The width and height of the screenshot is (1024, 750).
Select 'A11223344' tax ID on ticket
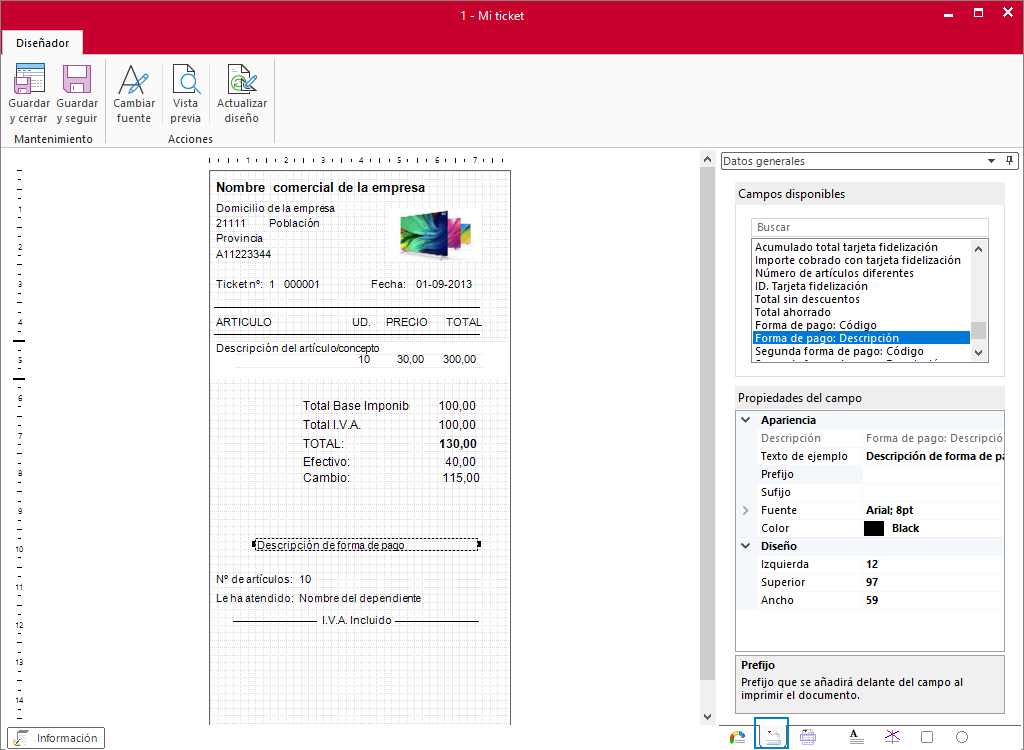[x=244, y=254]
